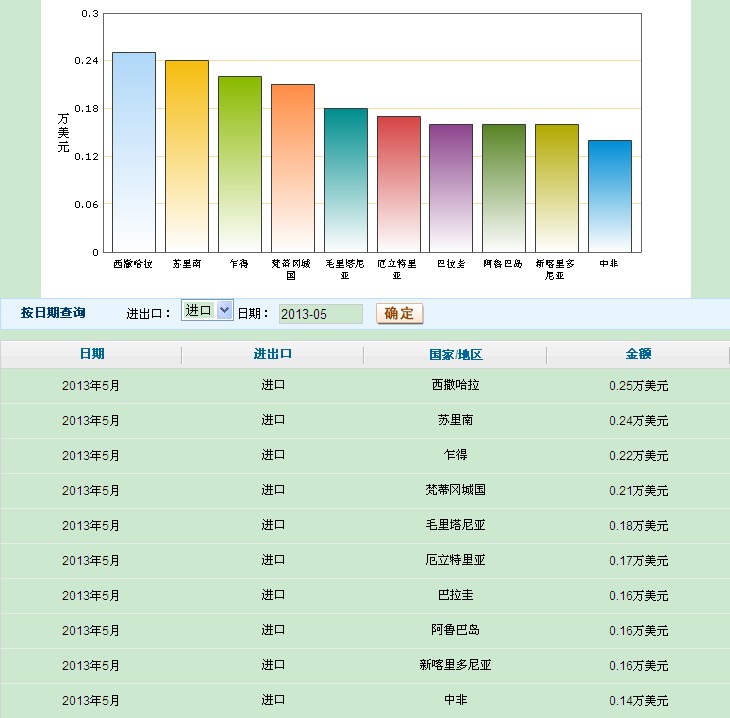
Task: Click the light blue 西撒哈拉 bar in chart
Action: coord(134,152)
